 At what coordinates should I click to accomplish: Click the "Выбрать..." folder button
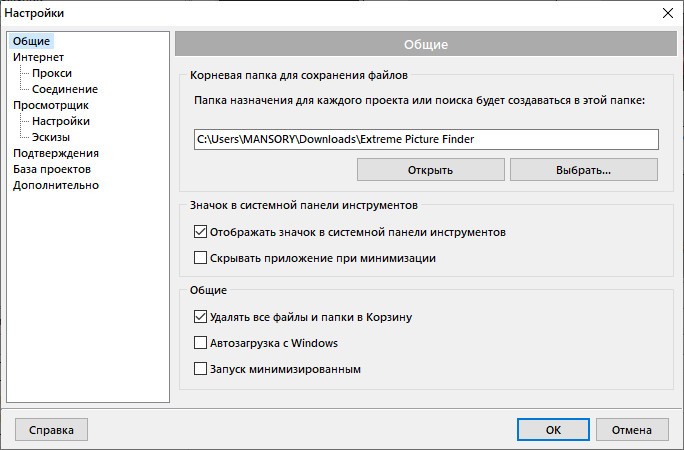tap(583, 170)
